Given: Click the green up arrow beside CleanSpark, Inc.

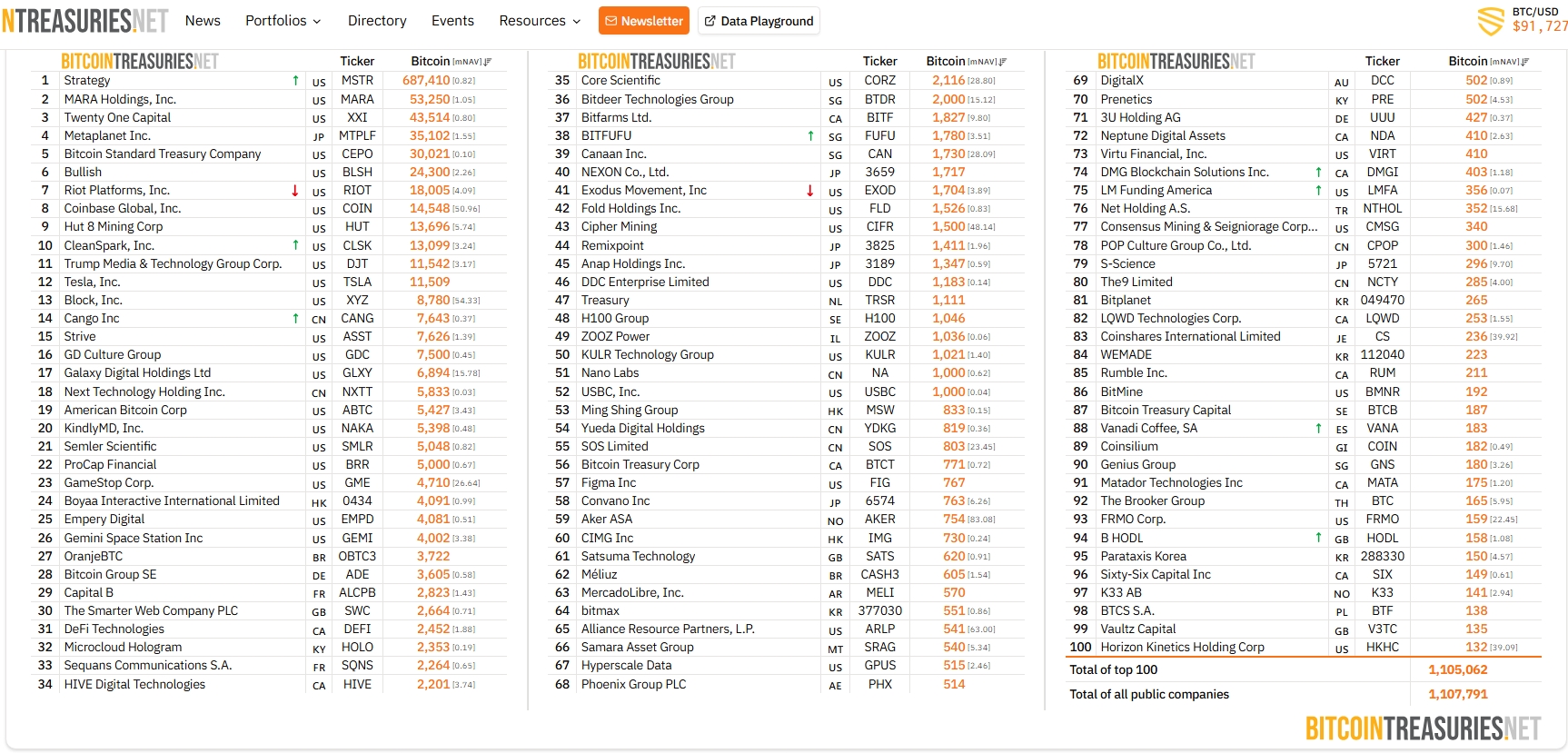Looking at the screenshot, I should point(295,245).
